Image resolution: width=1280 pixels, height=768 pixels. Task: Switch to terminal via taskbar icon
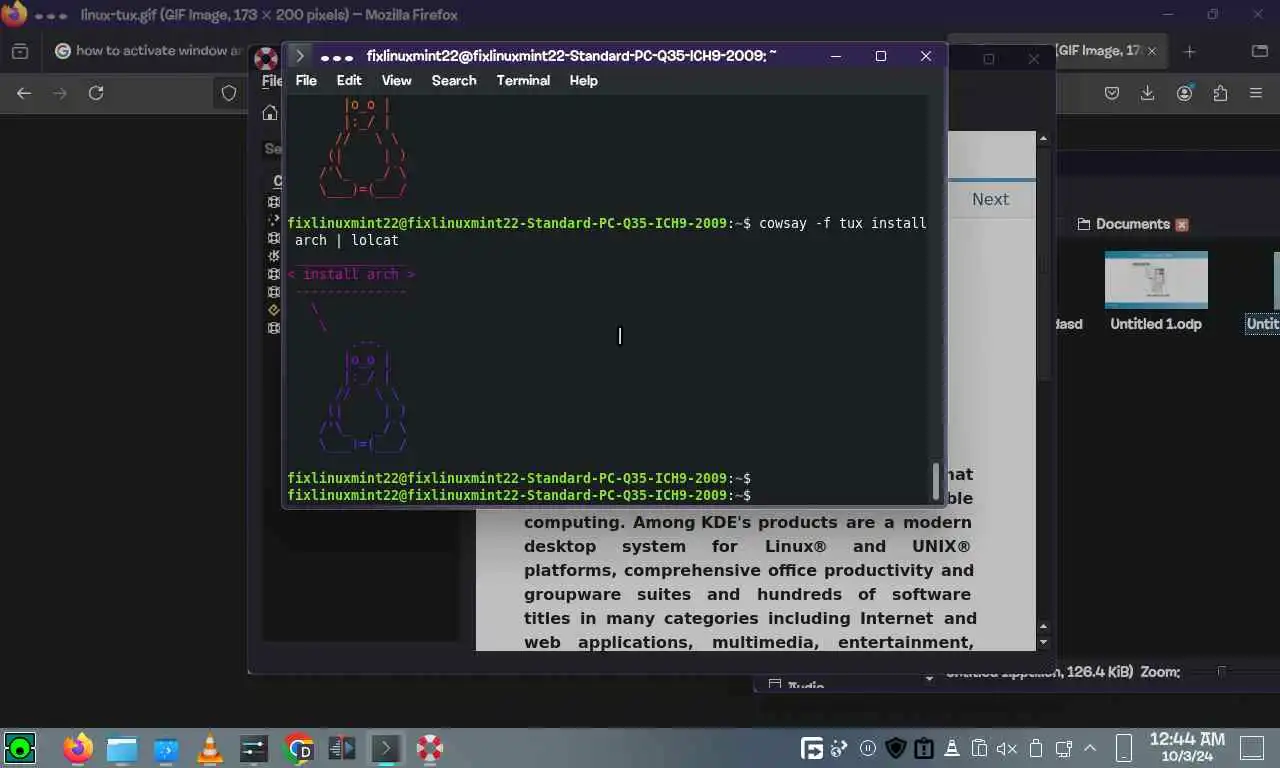pyautogui.click(x=386, y=748)
